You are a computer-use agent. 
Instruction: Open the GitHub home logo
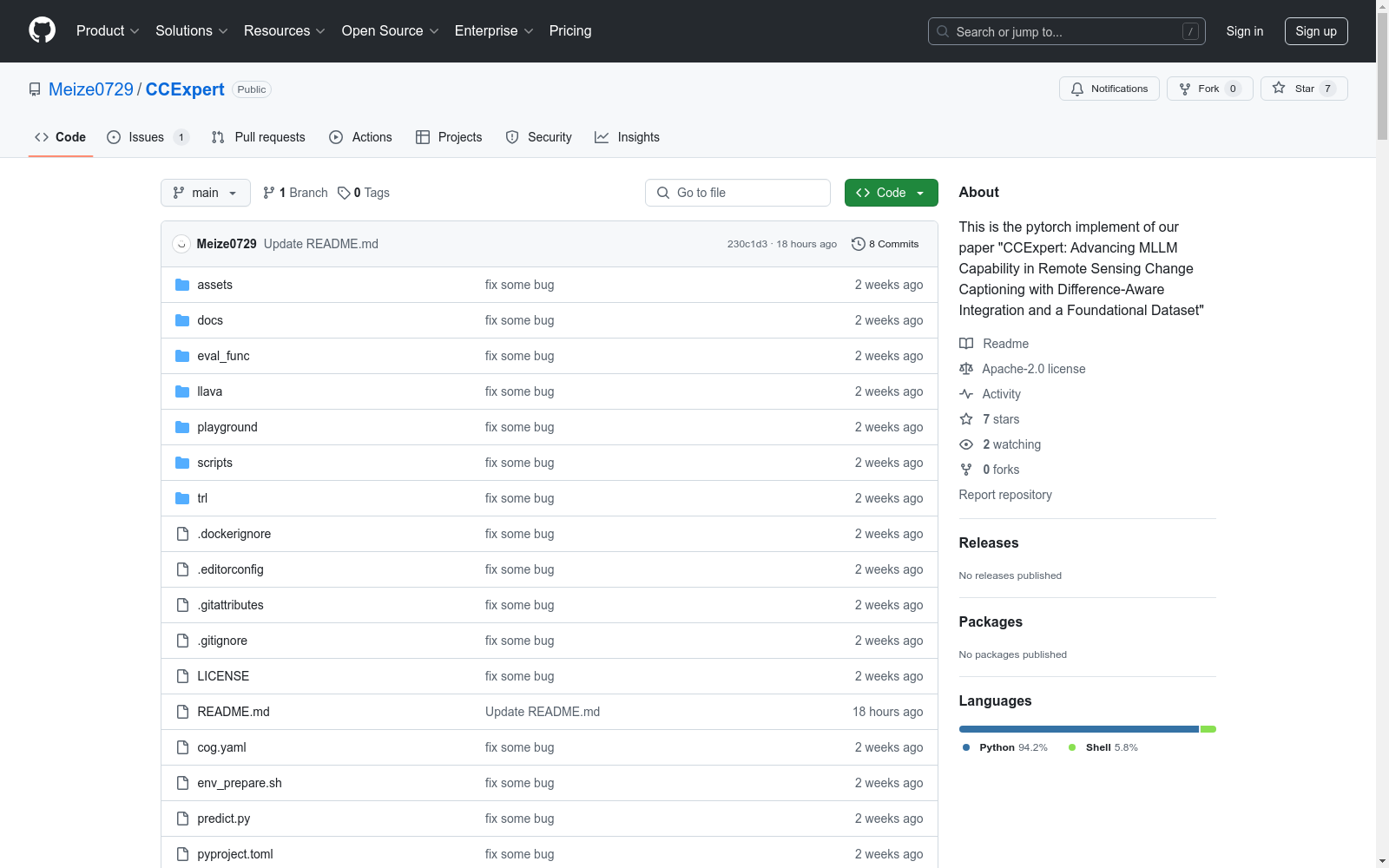click(42, 30)
